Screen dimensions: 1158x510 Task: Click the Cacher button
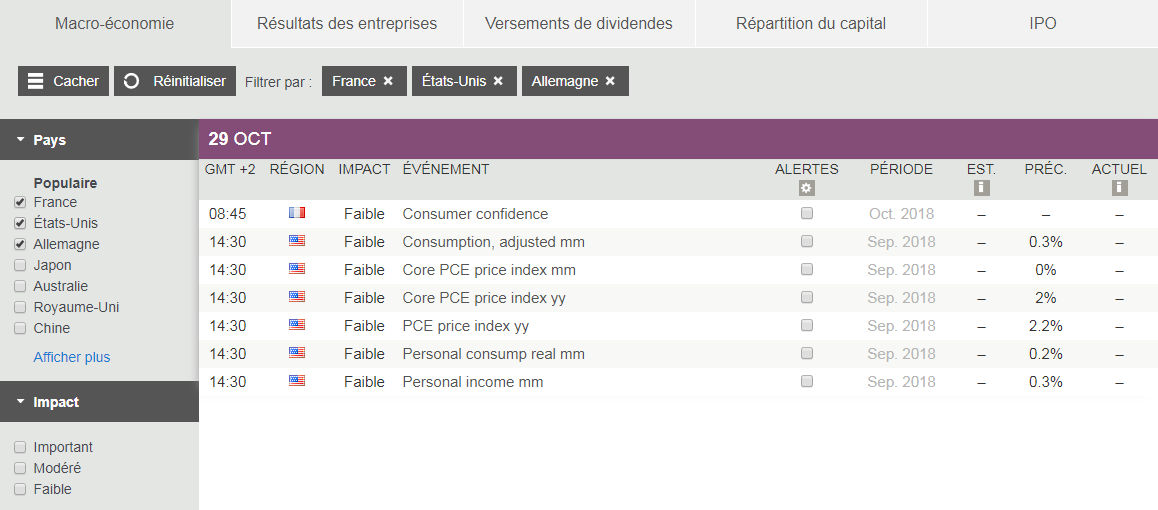point(63,81)
